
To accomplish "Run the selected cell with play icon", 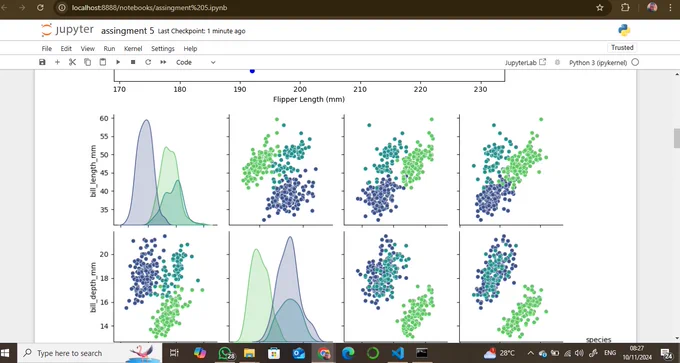I will click(118, 62).
